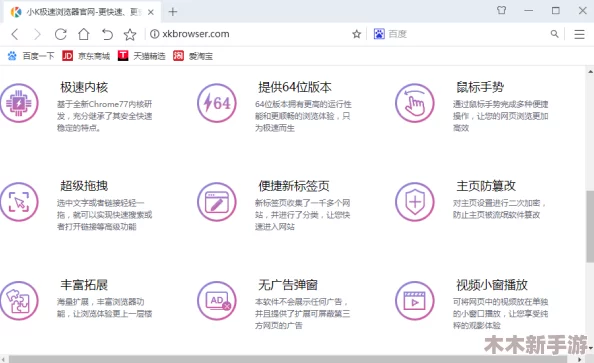This screenshot has width=594, height=363.
Task: Click the 鼠标手势 hand gesture icon
Action: pos(415,103)
